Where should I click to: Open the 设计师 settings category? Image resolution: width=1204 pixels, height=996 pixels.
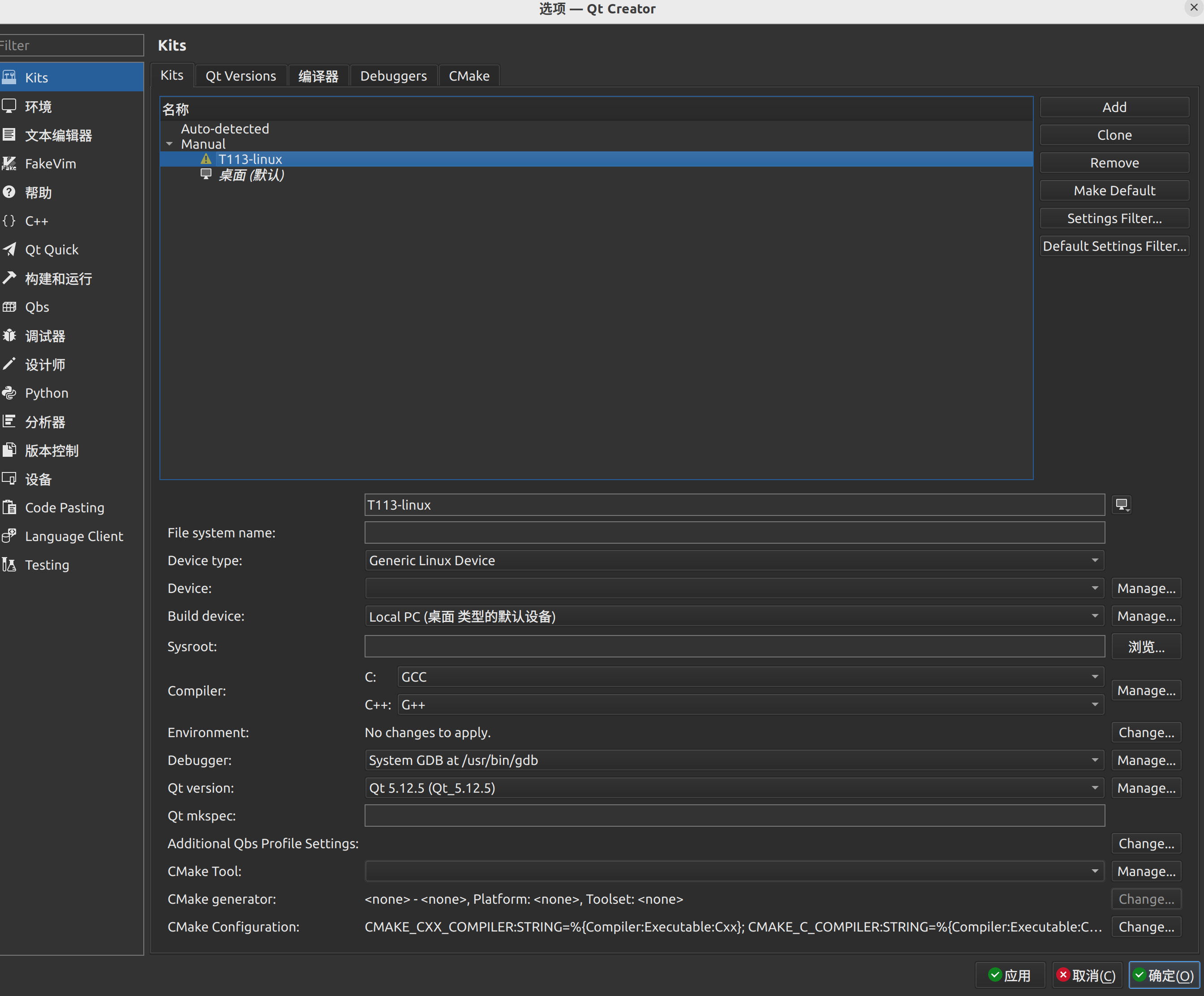pyautogui.click(x=71, y=365)
